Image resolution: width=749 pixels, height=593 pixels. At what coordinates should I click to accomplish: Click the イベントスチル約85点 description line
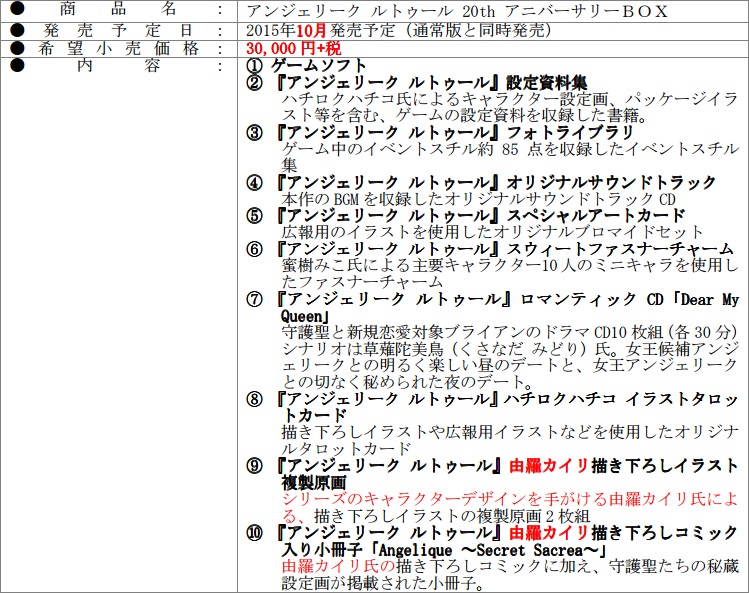[510, 149]
